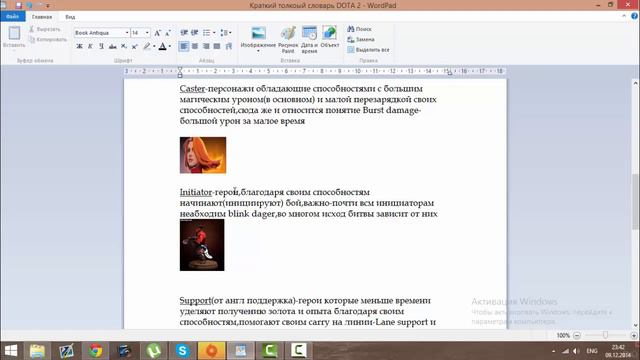Click volume speaker tray icon
Viewport: 640px width, 360px height.
576,351
